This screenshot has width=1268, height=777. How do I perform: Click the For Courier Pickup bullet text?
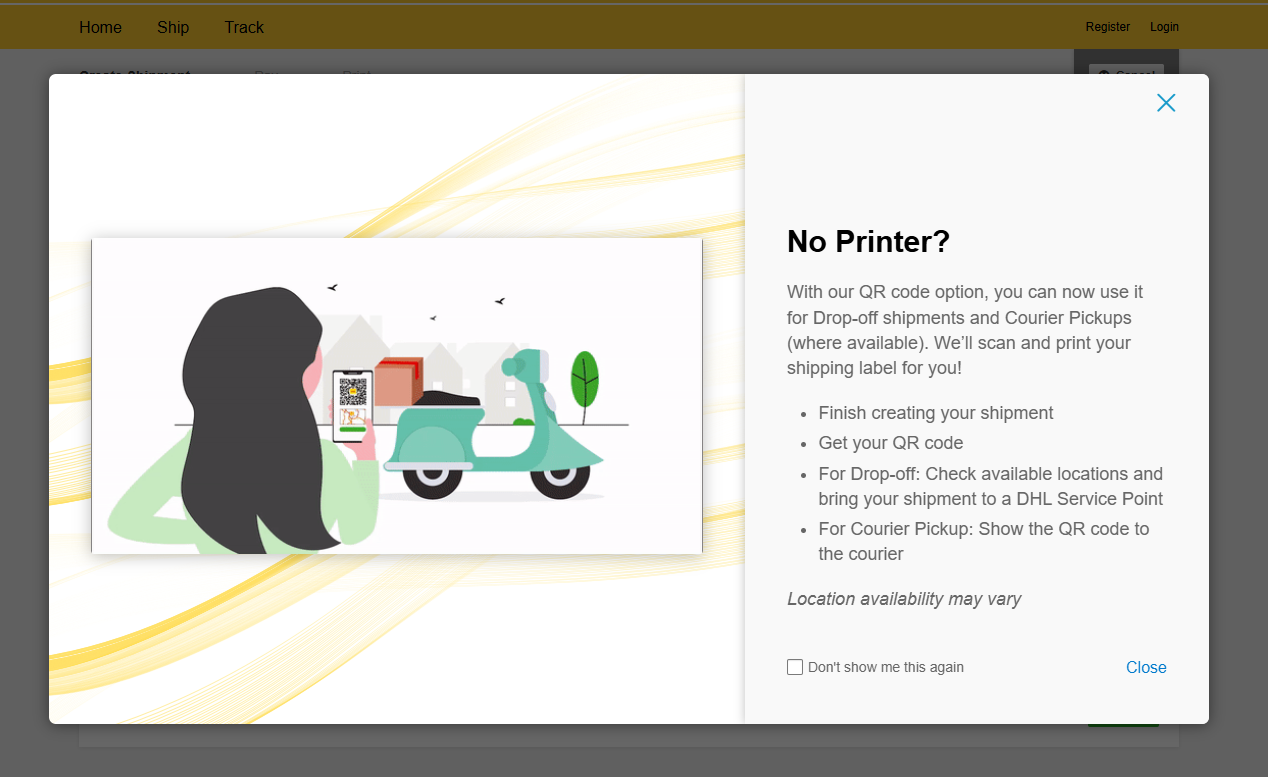984,541
